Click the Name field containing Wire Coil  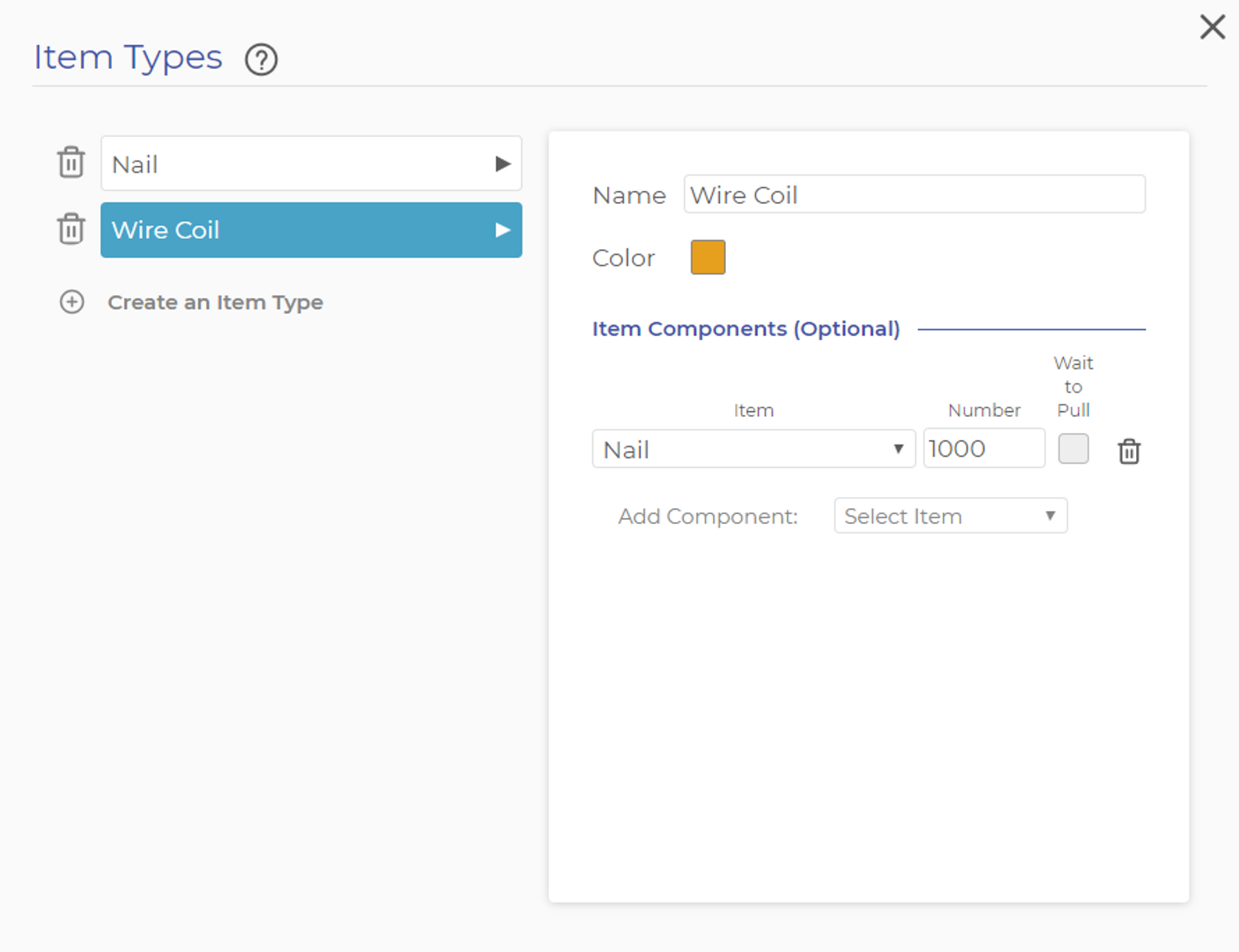click(913, 195)
